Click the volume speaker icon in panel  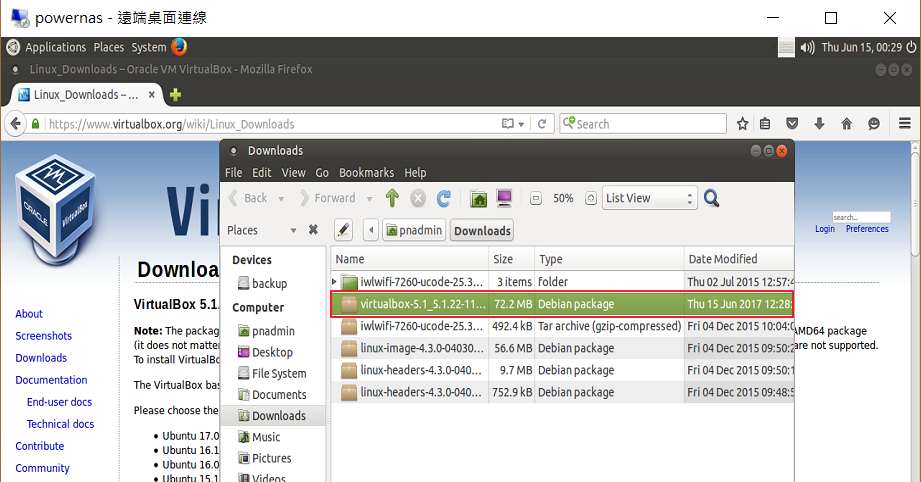click(x=808, y=48)
